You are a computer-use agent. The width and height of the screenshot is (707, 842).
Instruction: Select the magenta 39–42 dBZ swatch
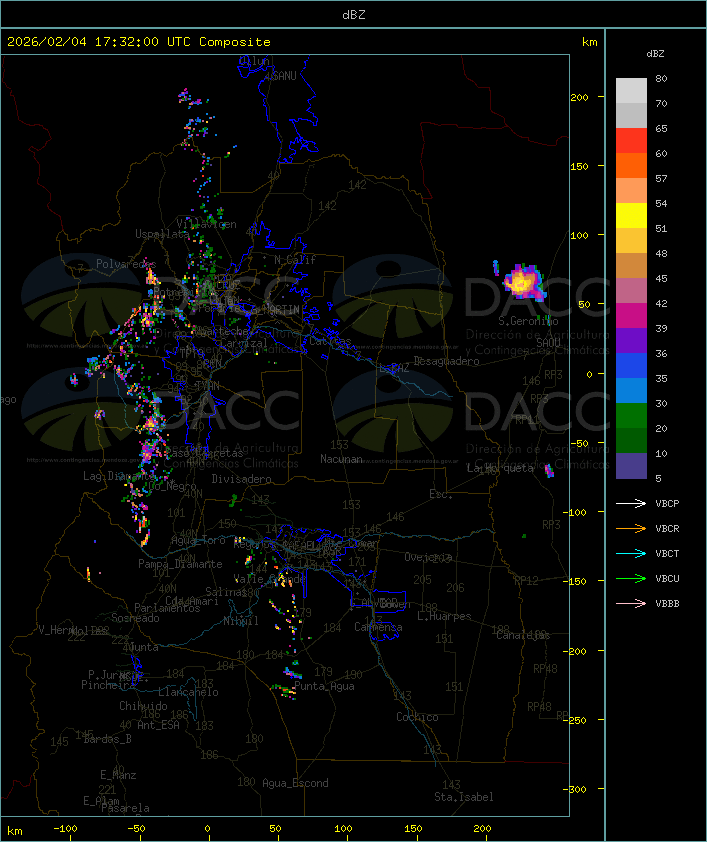(631, 315)
